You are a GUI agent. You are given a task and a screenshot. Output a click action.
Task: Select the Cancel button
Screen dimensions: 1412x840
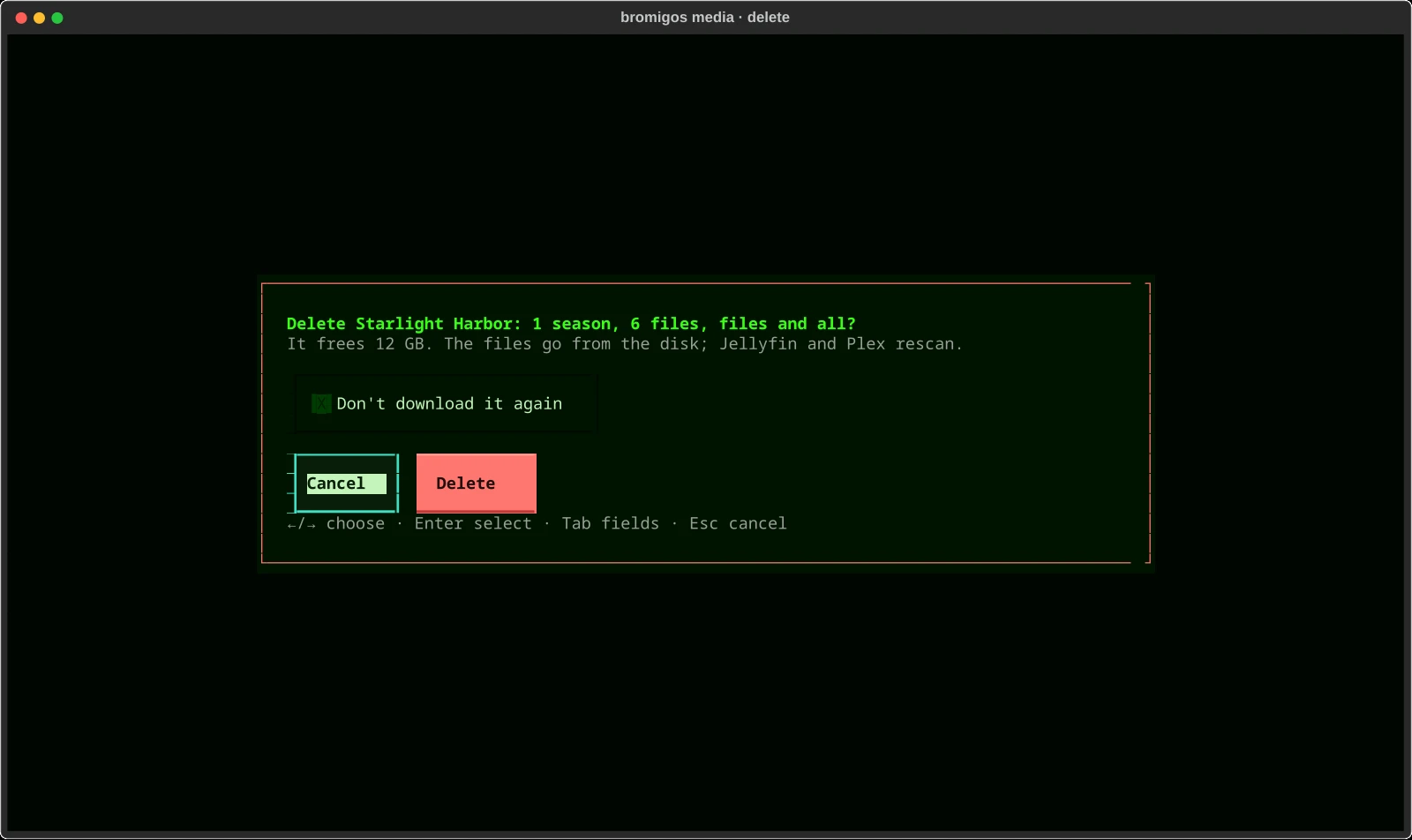(346, 484)
